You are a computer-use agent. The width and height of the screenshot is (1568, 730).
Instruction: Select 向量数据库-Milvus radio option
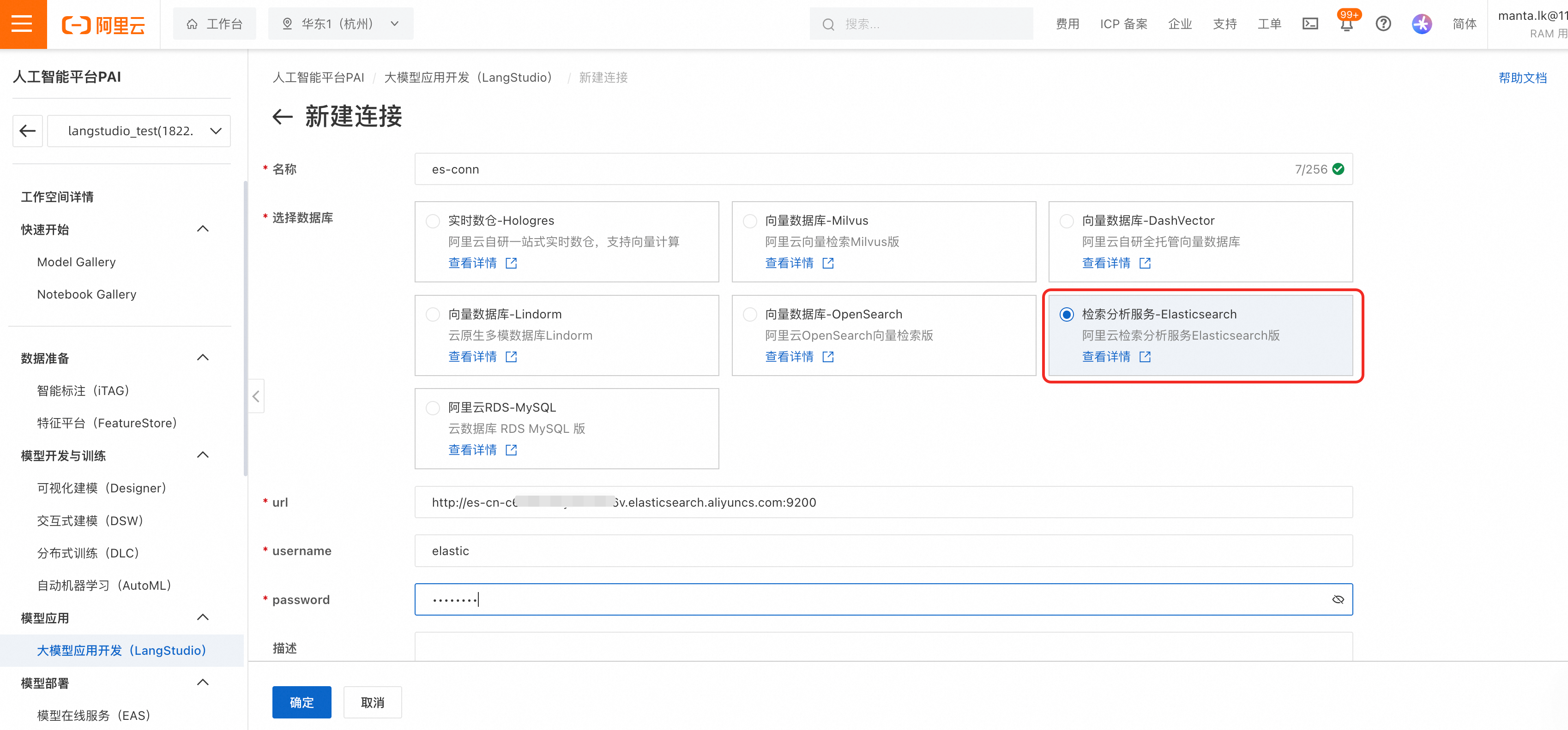pos(750,221)
